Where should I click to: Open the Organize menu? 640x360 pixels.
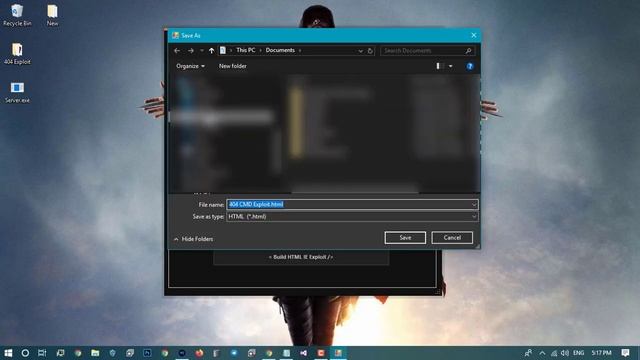click(190, 66)
